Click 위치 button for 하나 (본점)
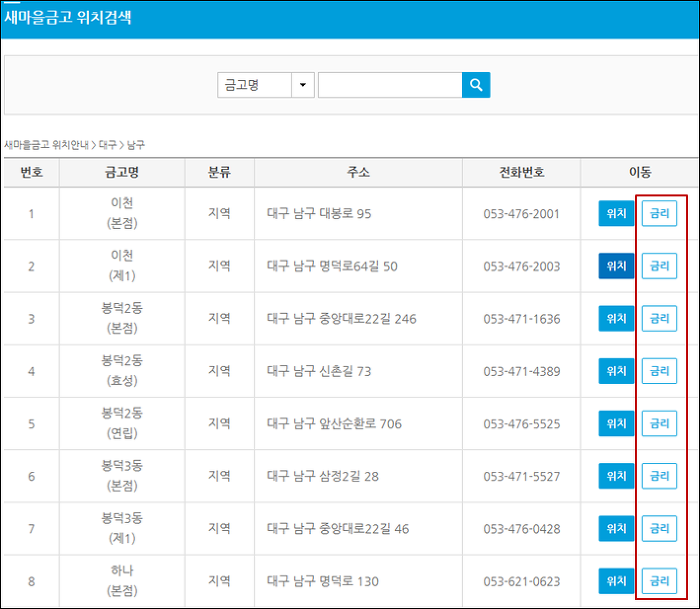Viewport: 700px width, 609px height. 616,581
